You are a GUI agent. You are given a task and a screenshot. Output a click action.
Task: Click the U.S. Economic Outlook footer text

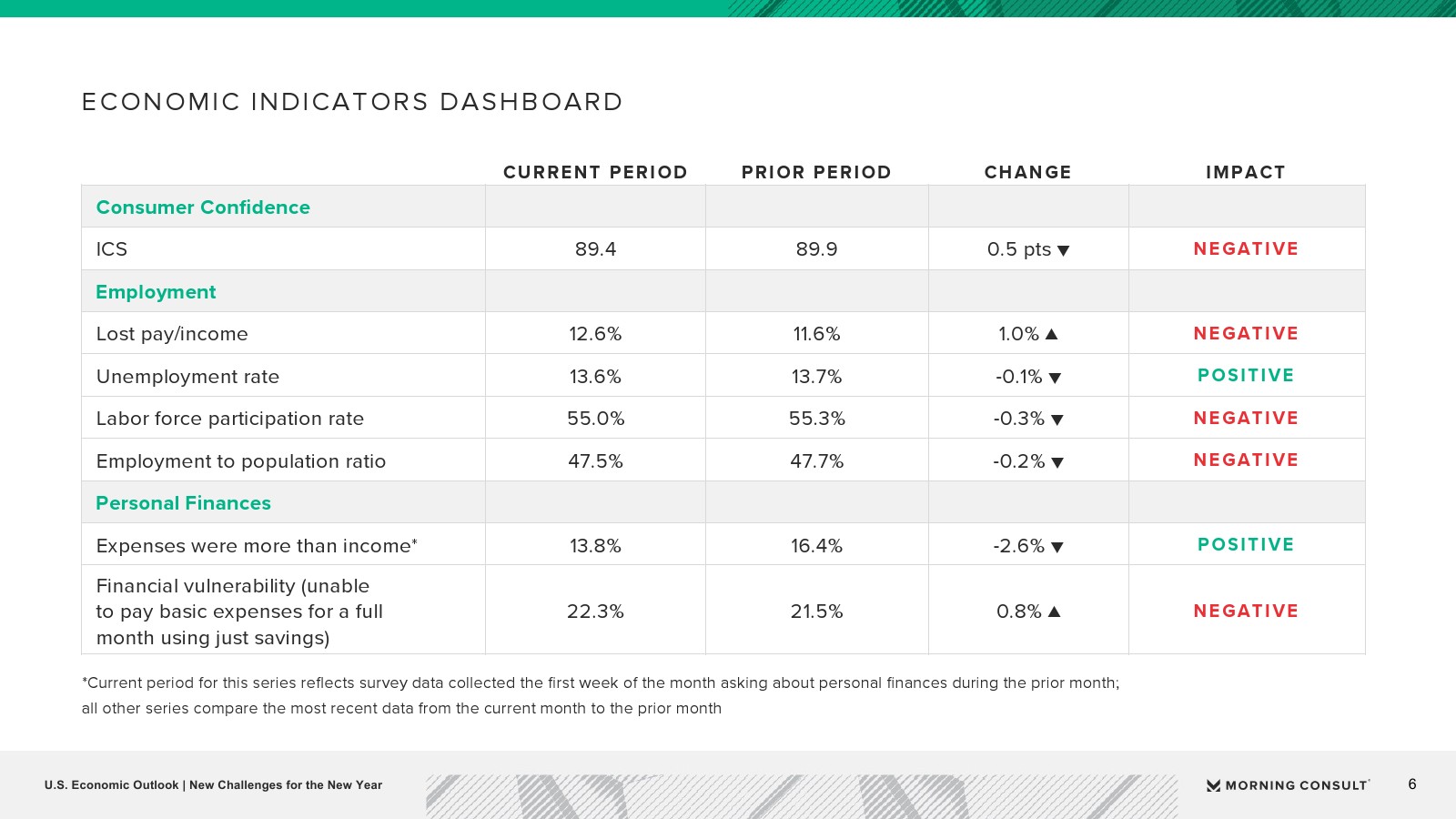213,785
